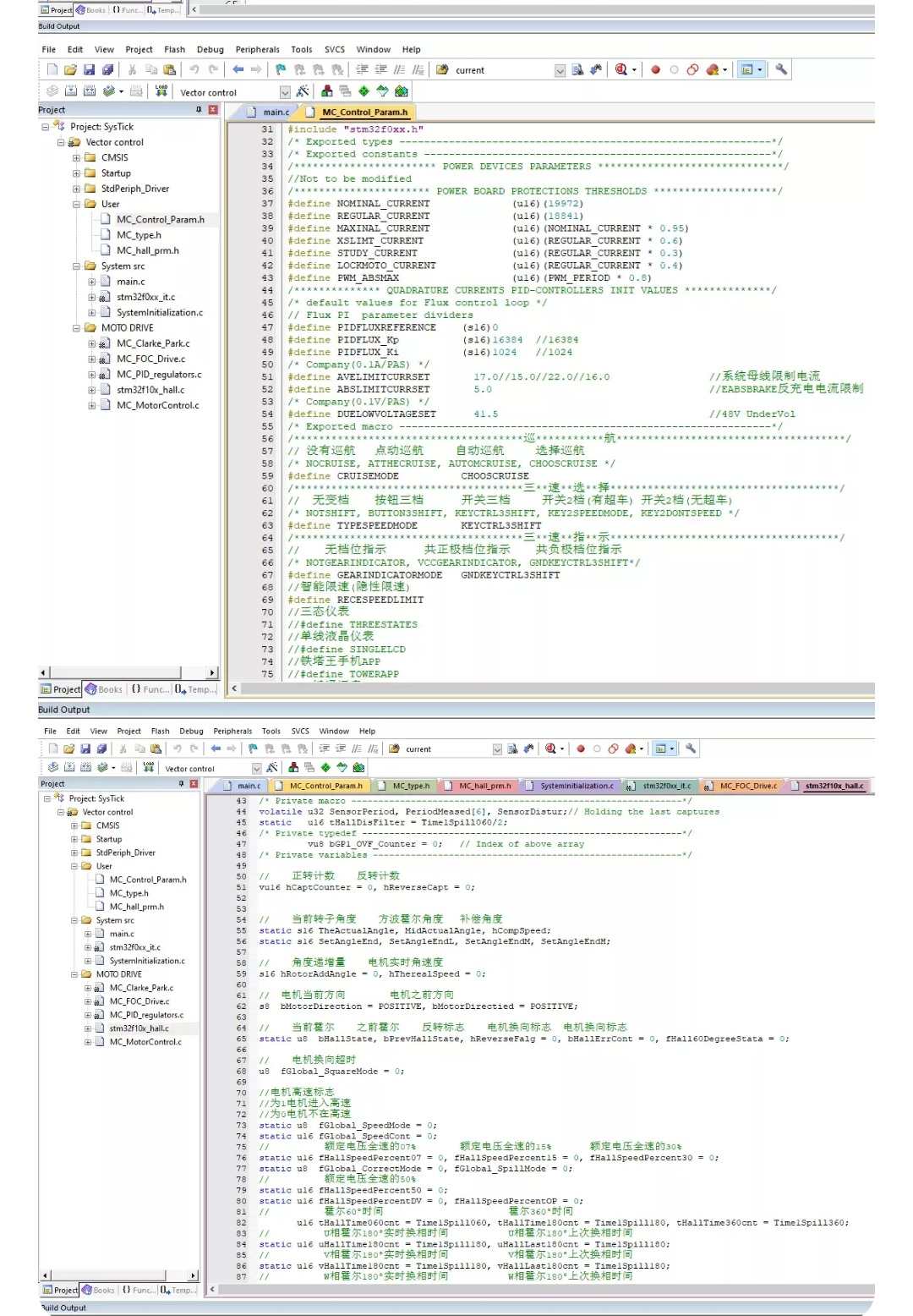Viewport: 913px width, 1316px height.
Task: Expand the CMSIS folder in the upper project tree
Action: [76, 157]
